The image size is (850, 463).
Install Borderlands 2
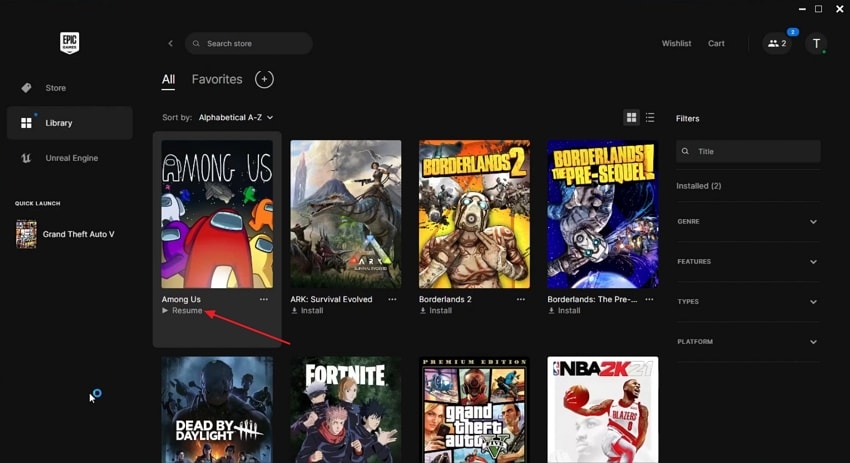[435, 311]
